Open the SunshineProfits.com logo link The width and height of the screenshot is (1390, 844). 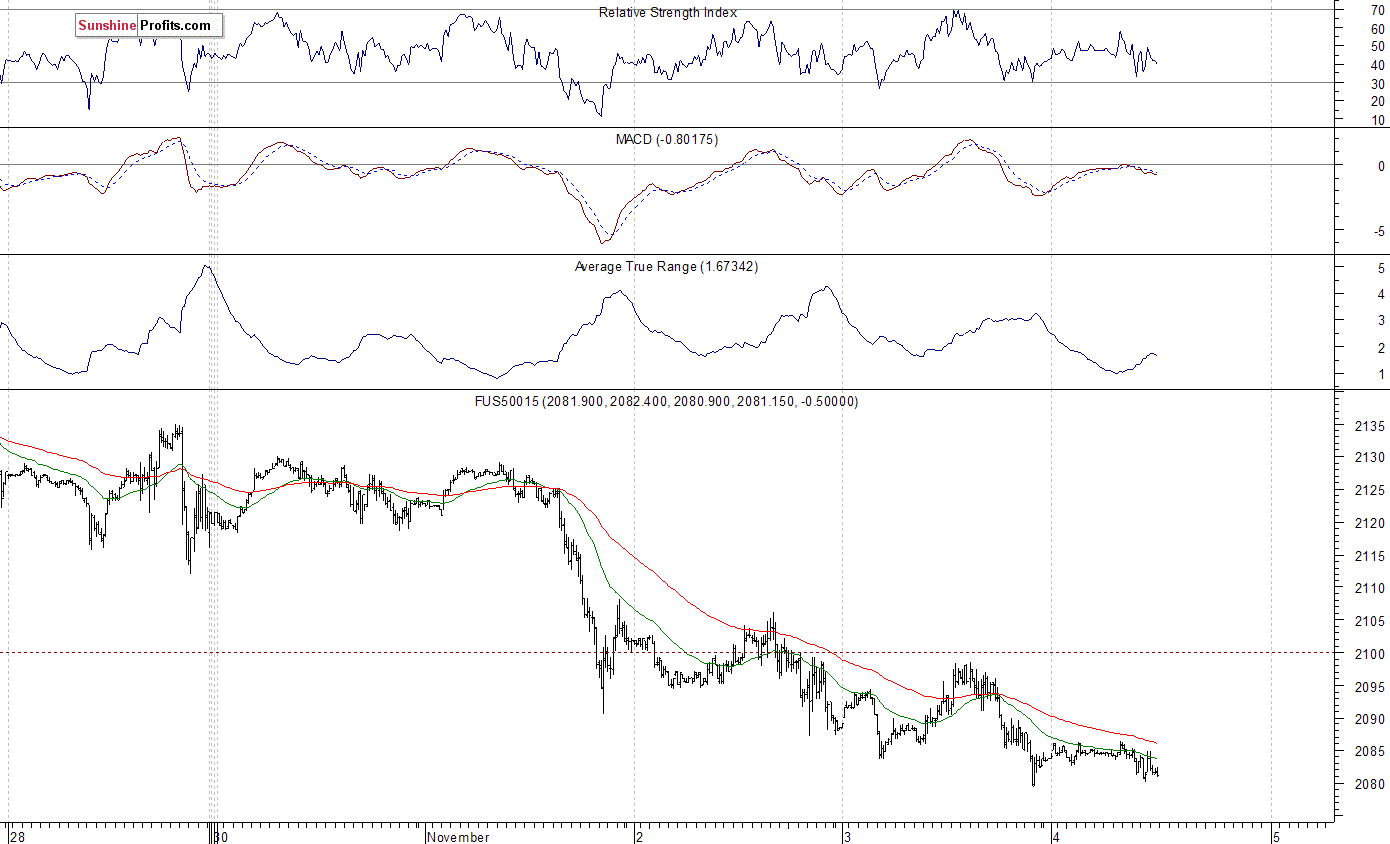[148, 26]
